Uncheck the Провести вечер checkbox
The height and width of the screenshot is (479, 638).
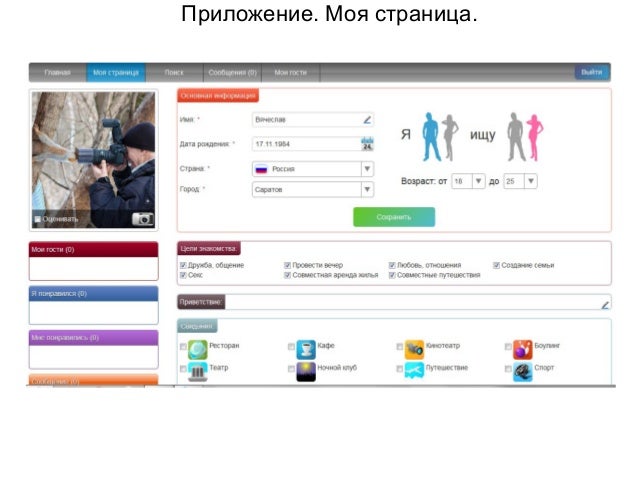pos(287,265)
